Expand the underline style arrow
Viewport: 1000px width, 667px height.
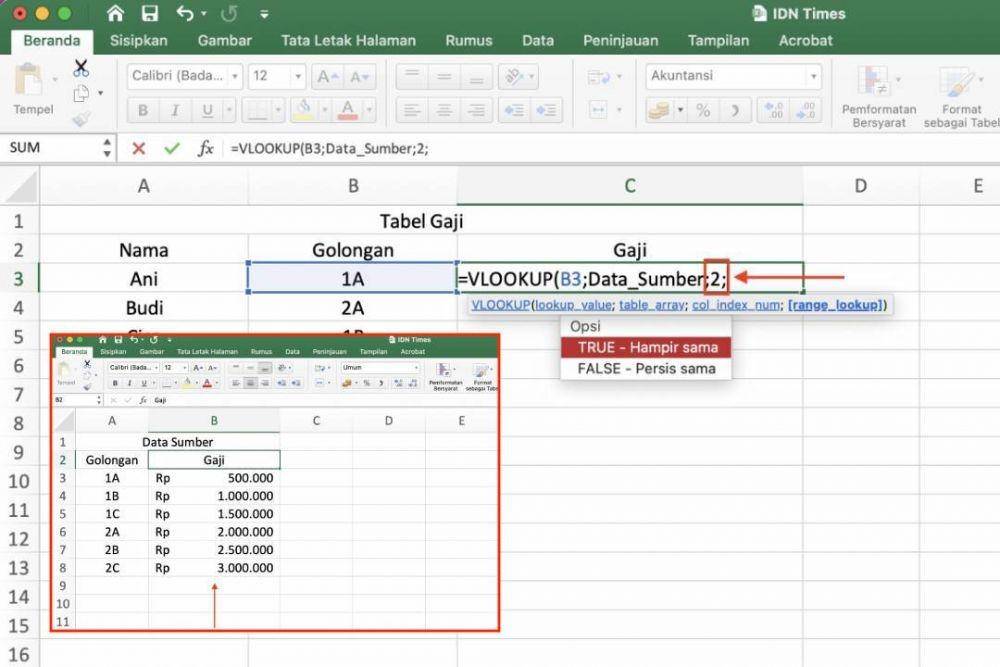point(229,110)
